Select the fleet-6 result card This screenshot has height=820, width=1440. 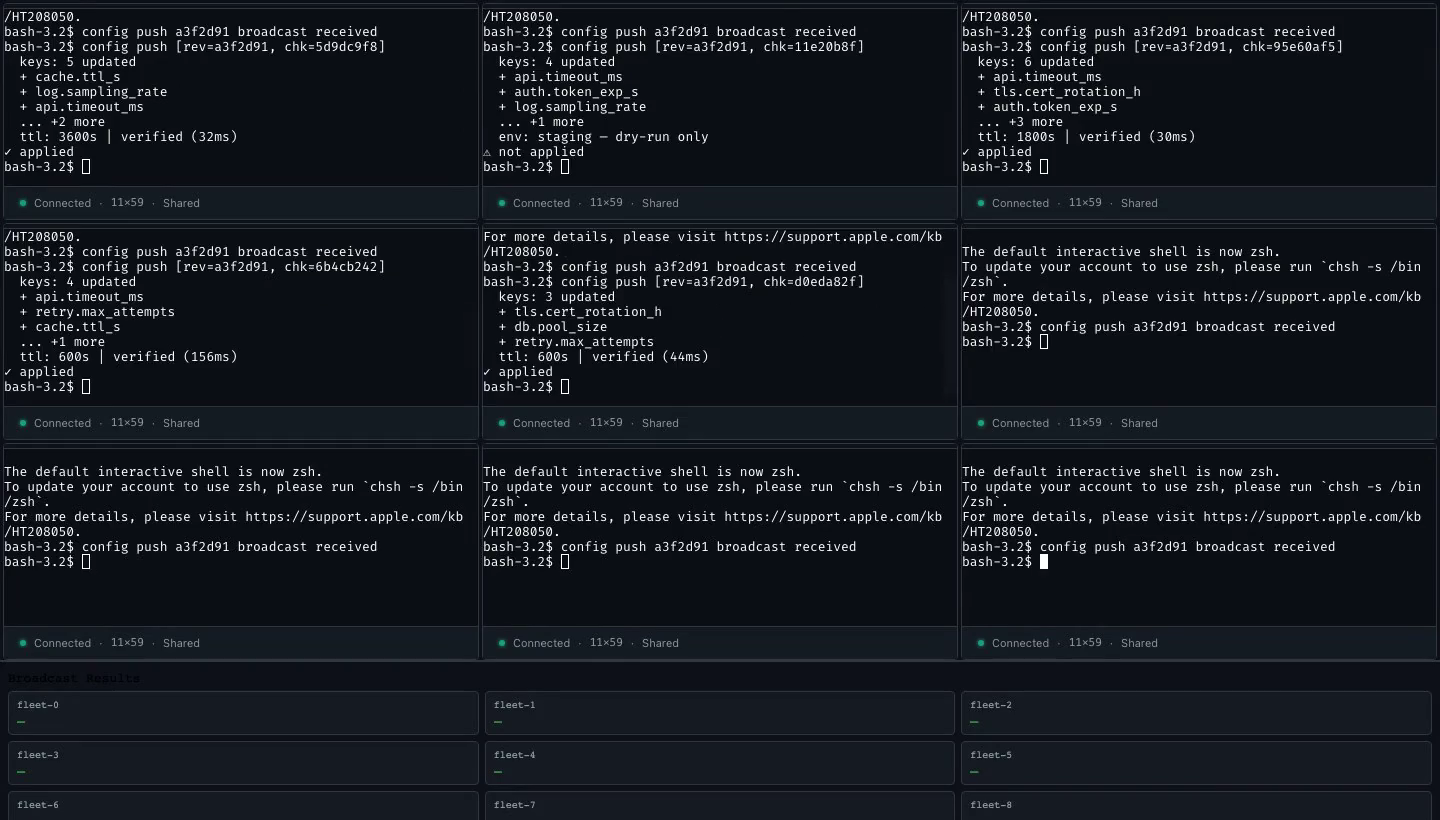click(243, 806)
